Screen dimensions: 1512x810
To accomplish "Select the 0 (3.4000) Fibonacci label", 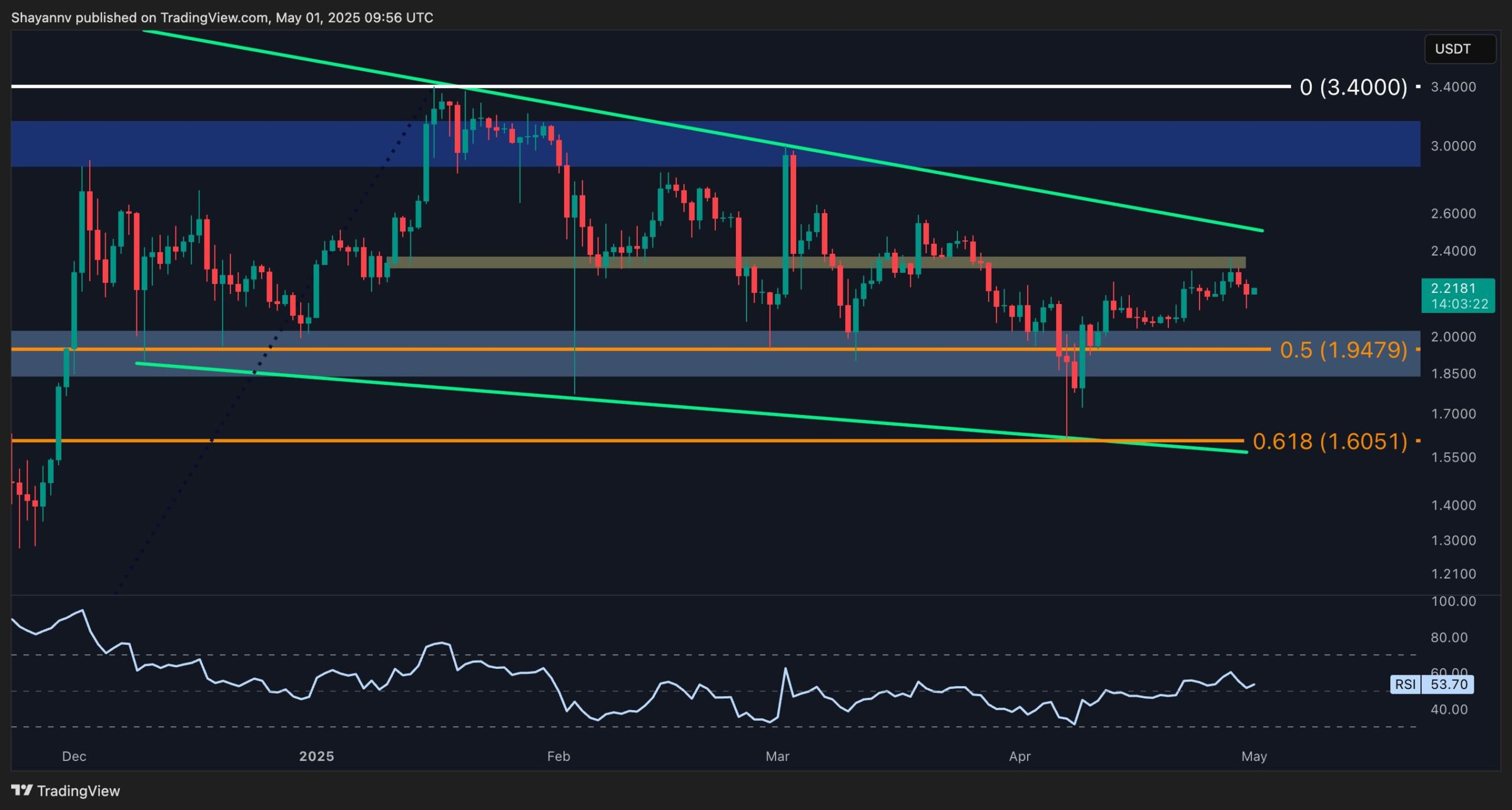I will pyautogui.click(x=1353, y=87).
